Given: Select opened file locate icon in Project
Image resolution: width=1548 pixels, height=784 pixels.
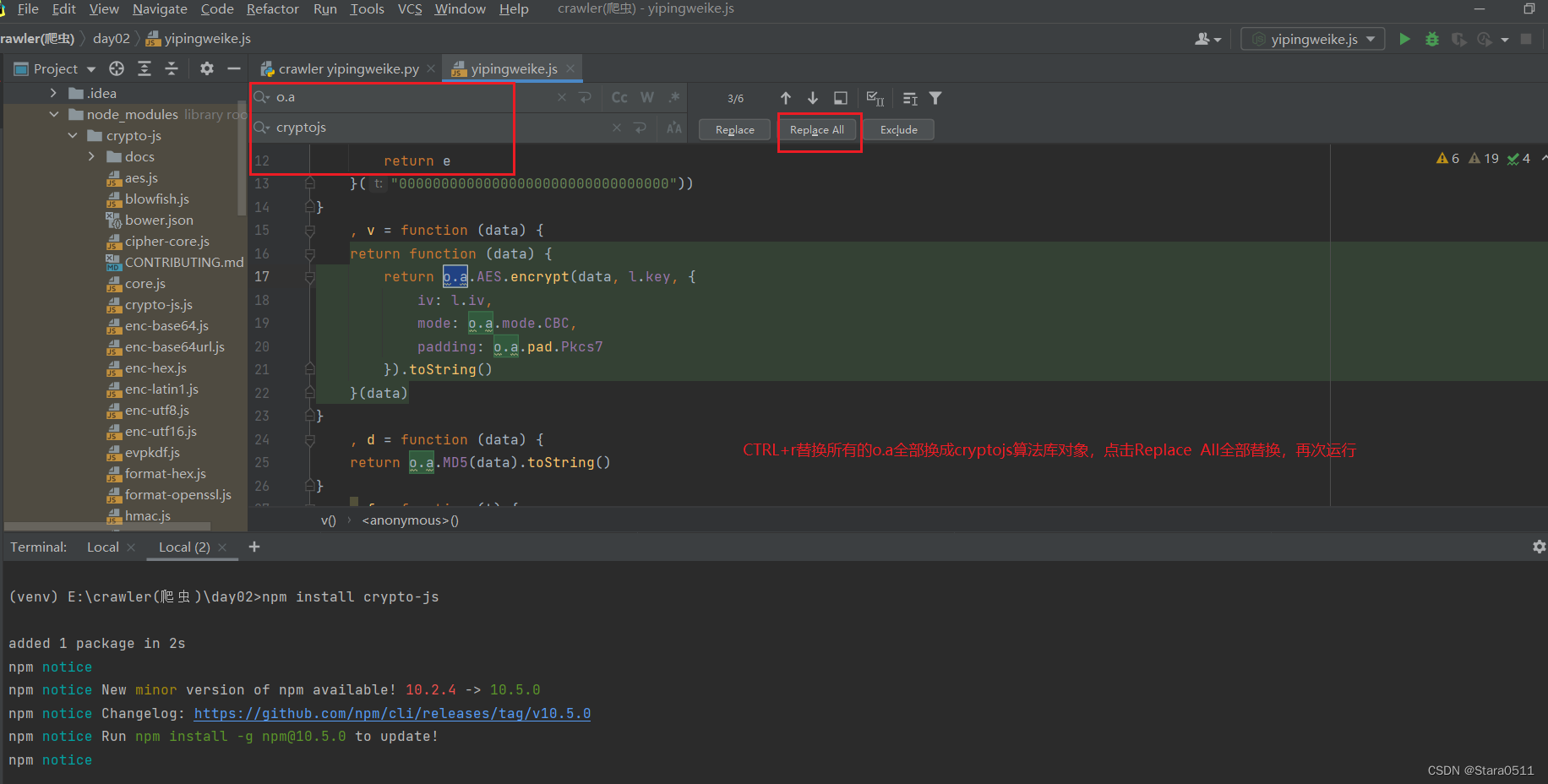Looking at the screenshot, I should pyautogui.click(x=117, y=68).
